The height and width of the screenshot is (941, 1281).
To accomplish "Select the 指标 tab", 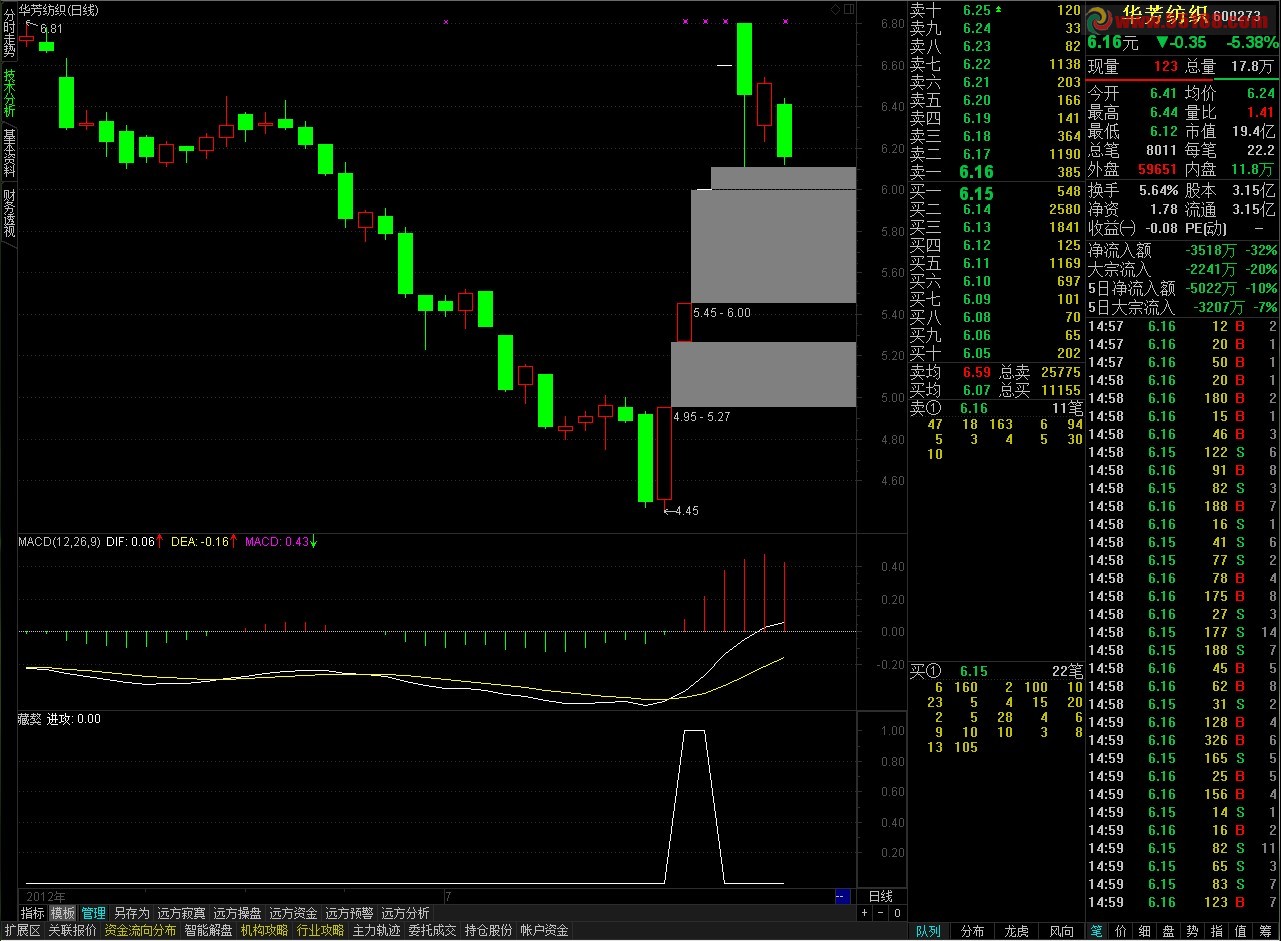I will coord(33,913).
